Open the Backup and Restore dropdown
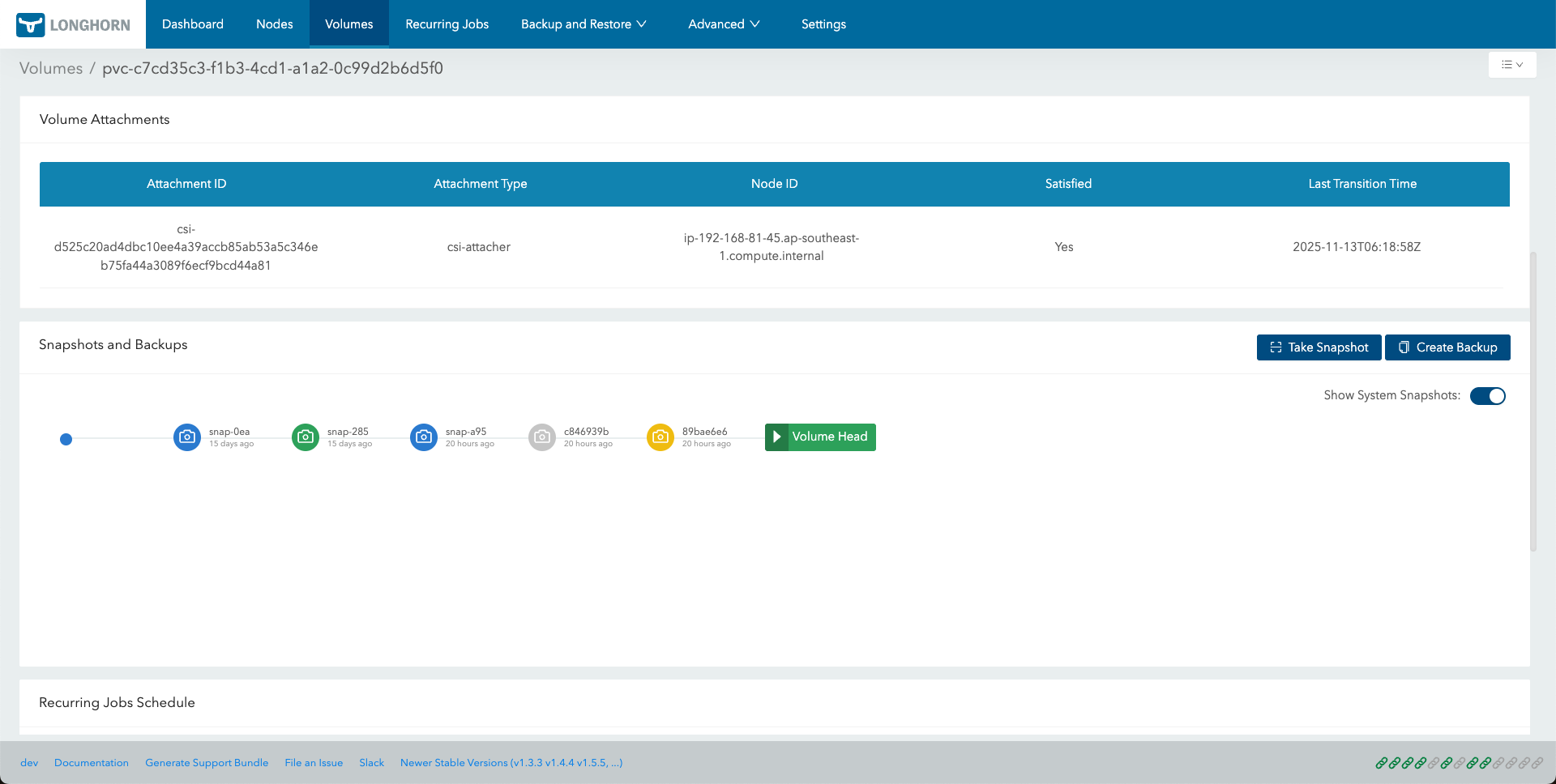This screenshot has width=1556, height=784. click(583, 24)
